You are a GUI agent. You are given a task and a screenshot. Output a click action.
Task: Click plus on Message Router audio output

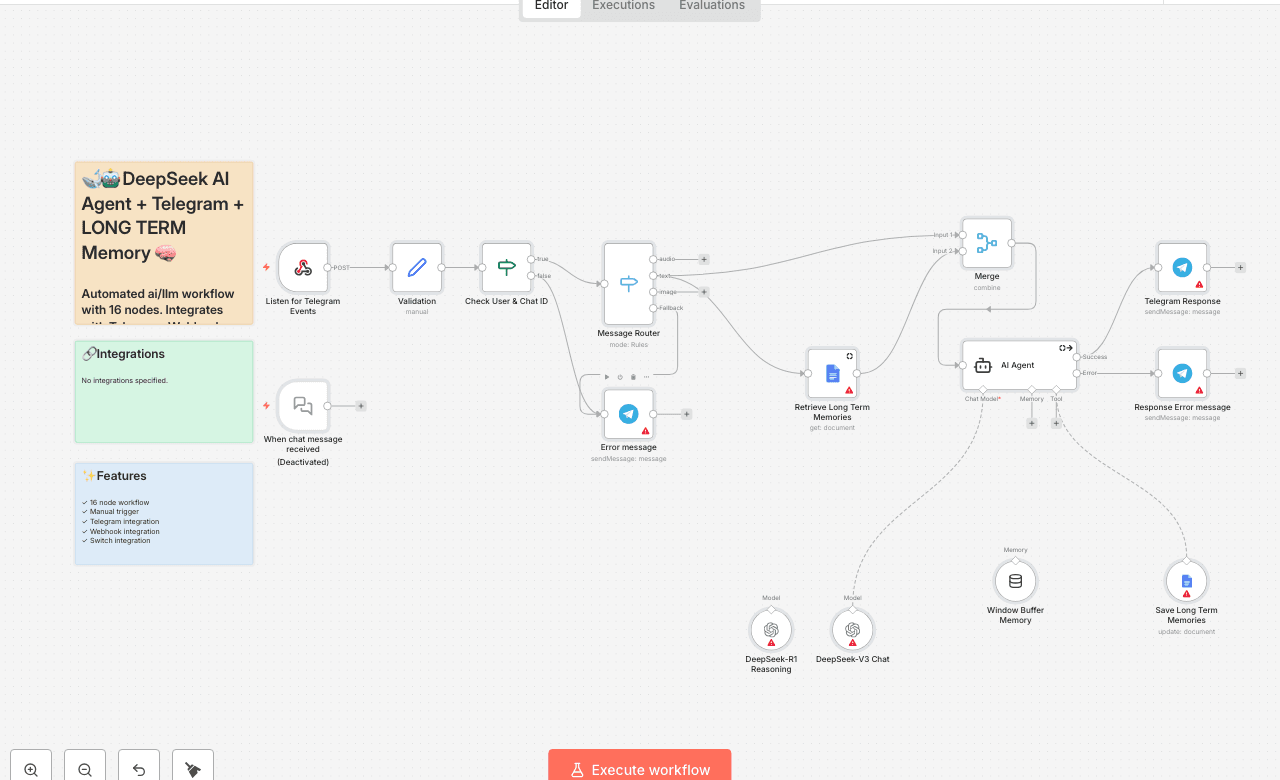click(x=704, y=259)
